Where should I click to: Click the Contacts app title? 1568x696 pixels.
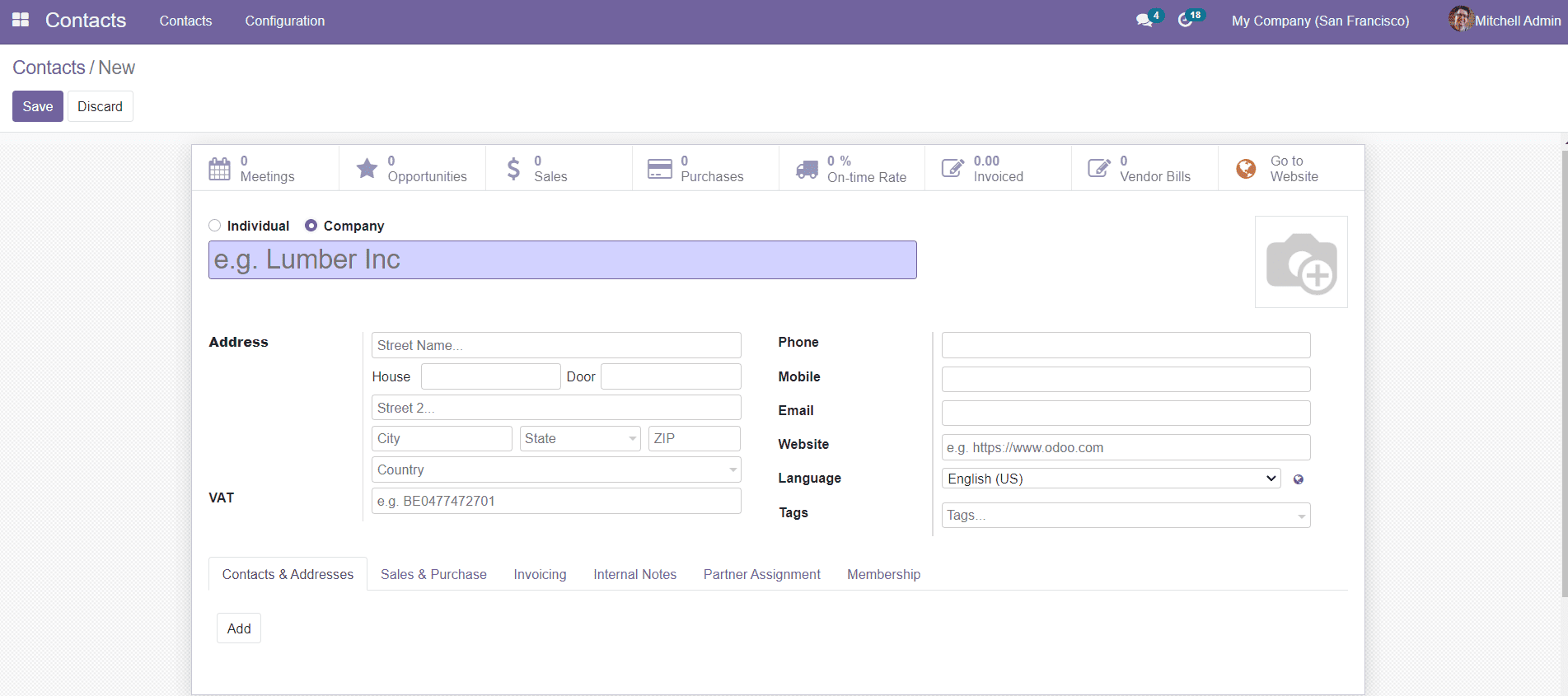[86, 21]
